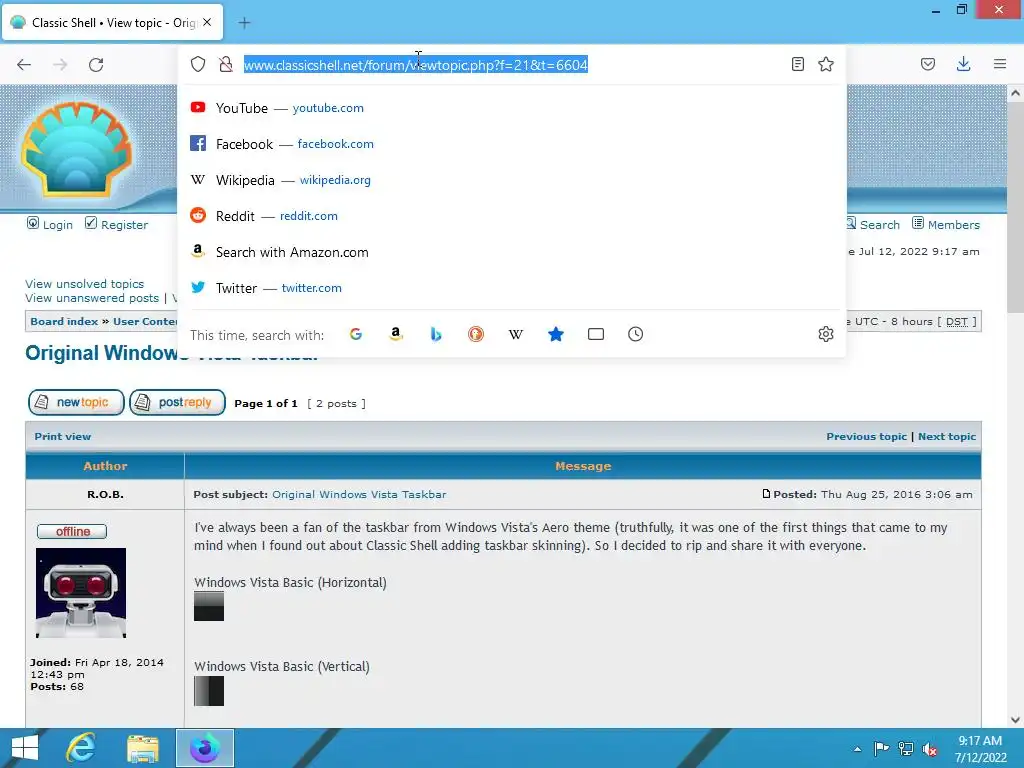Choose the Reddit suggestion
This screenshot has height=768, width=1024.
click(511, 216)
